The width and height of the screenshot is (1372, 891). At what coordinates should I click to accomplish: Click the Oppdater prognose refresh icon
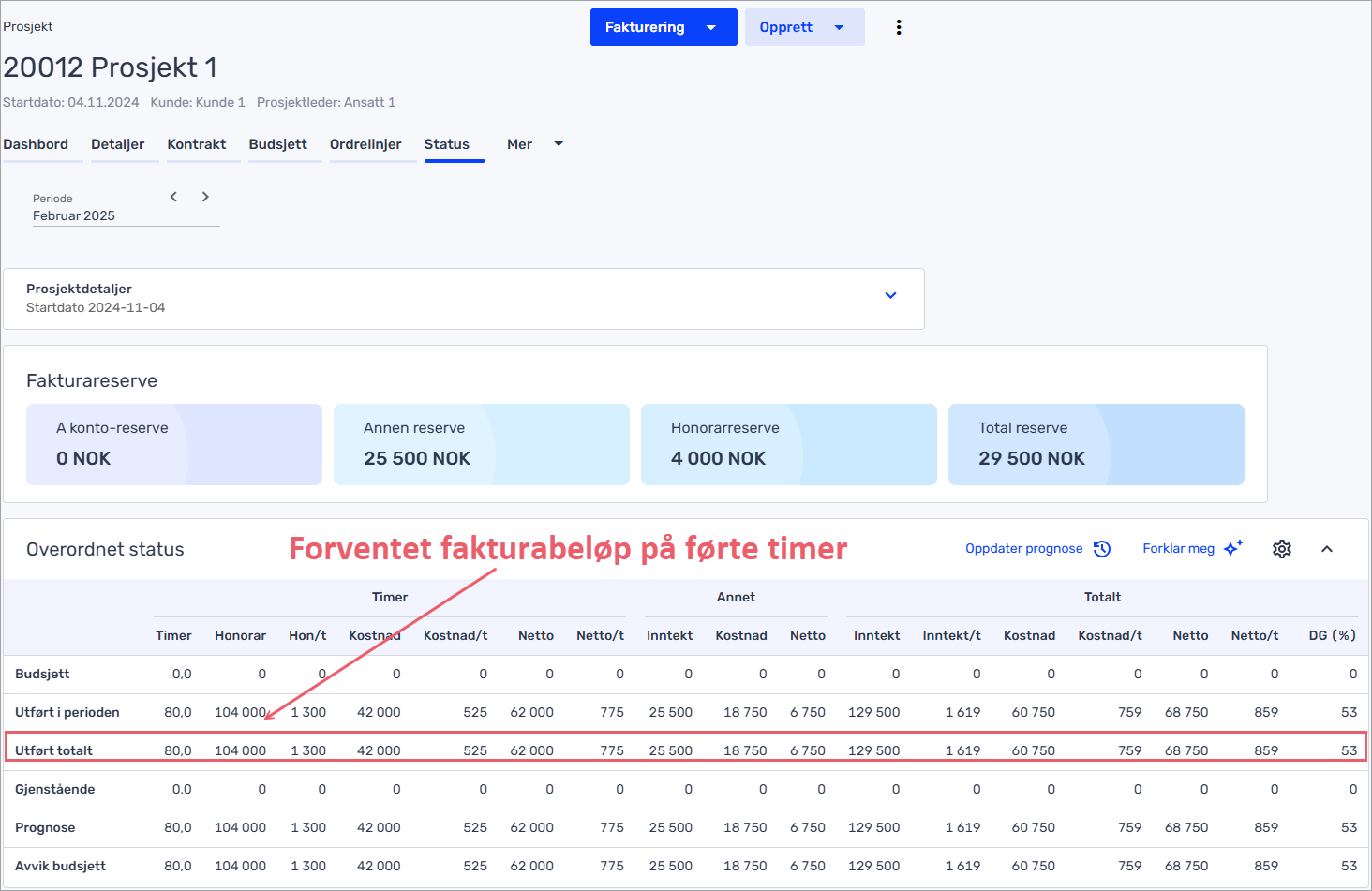(1102, 549)
